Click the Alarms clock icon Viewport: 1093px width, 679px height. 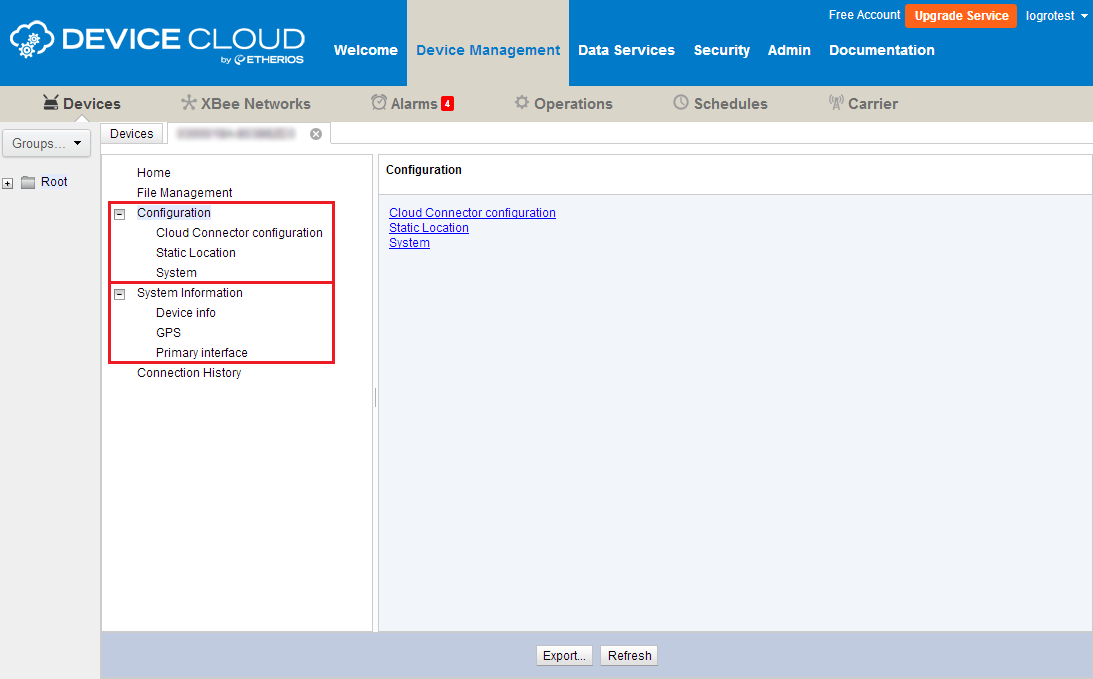click(x=379, y=102)
